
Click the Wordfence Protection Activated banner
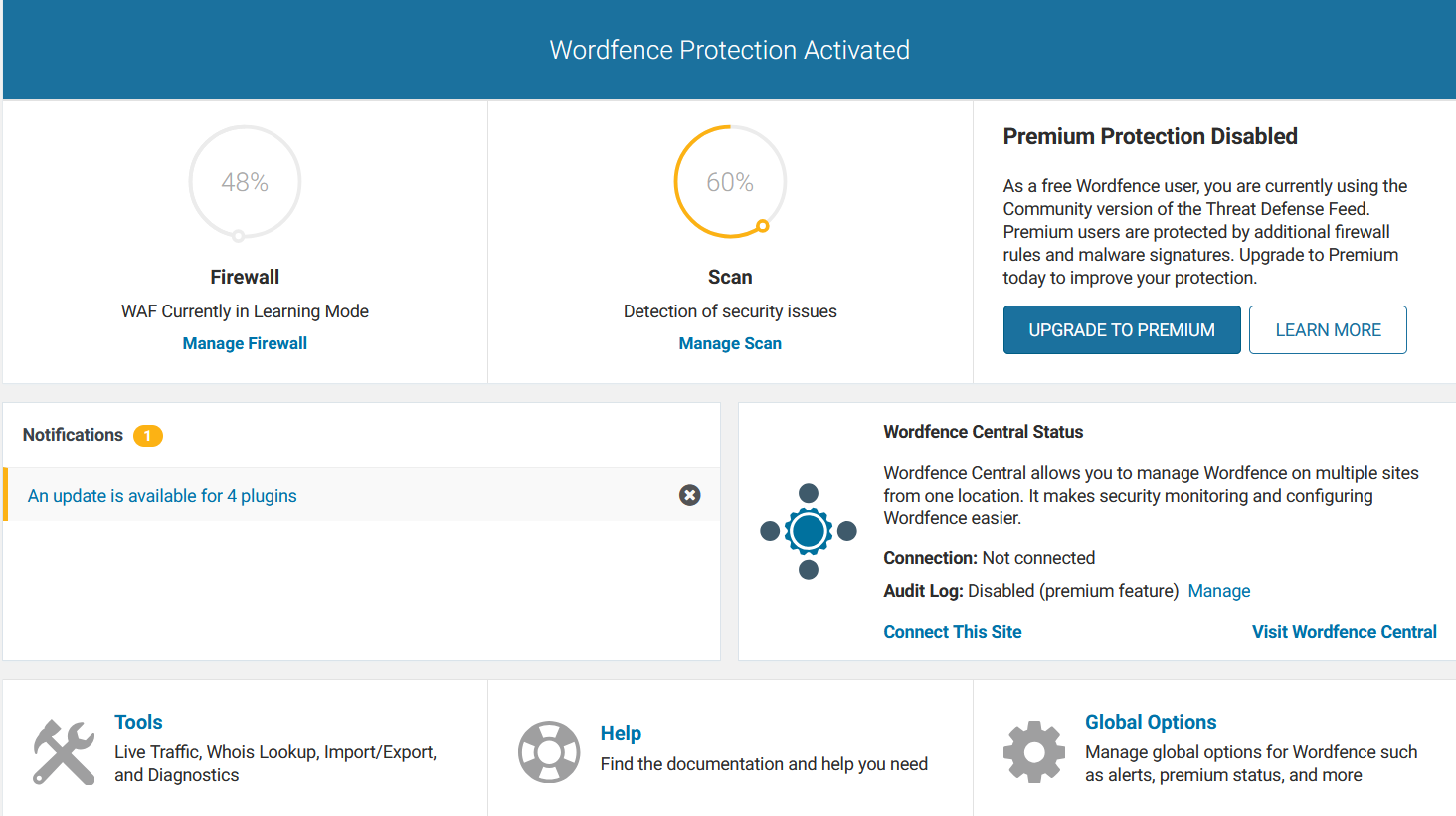point(729,50)
